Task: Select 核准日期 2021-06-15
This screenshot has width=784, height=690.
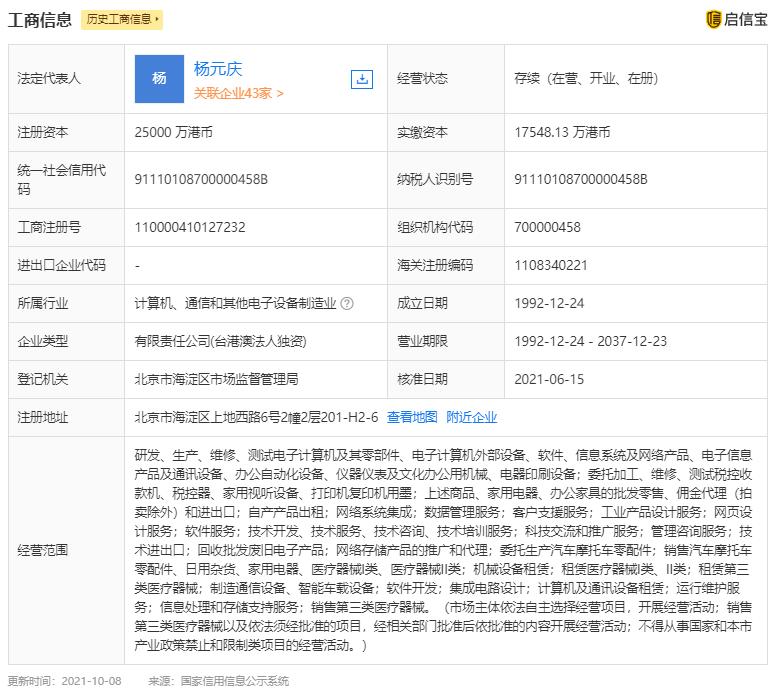Action: [x=549, y=379]
